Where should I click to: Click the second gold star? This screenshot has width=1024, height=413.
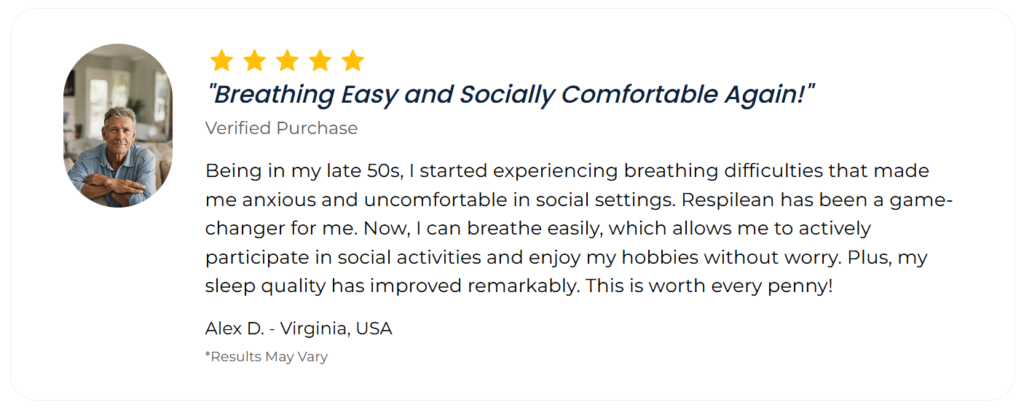[x=254, y=60]
